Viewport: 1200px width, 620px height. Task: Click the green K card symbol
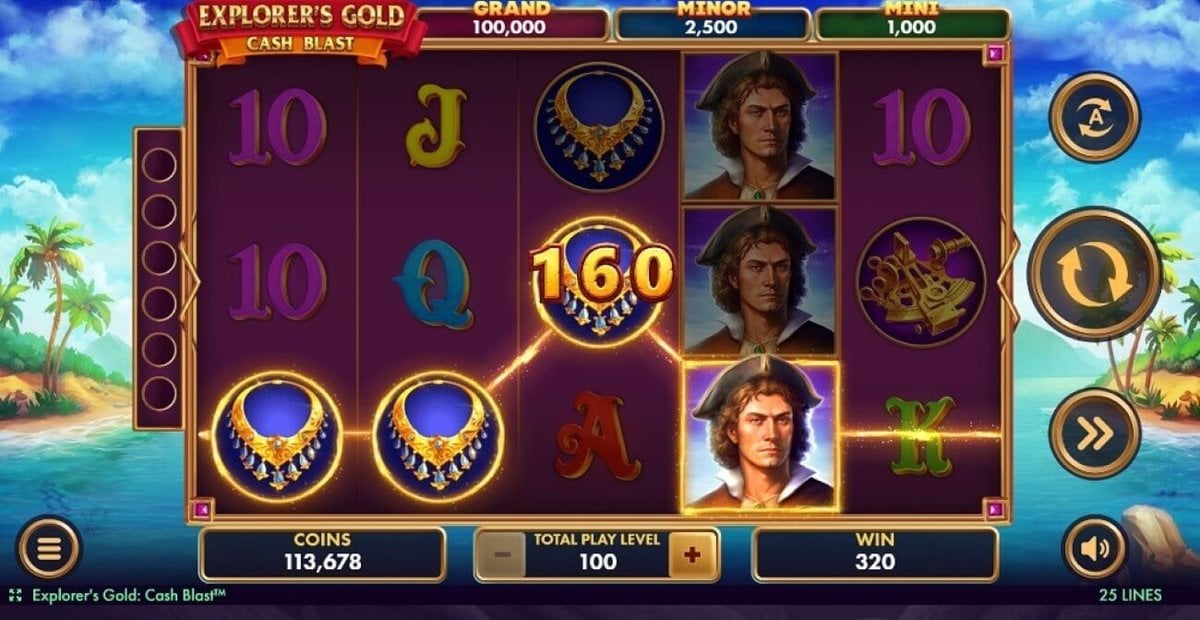coord(920,436)
